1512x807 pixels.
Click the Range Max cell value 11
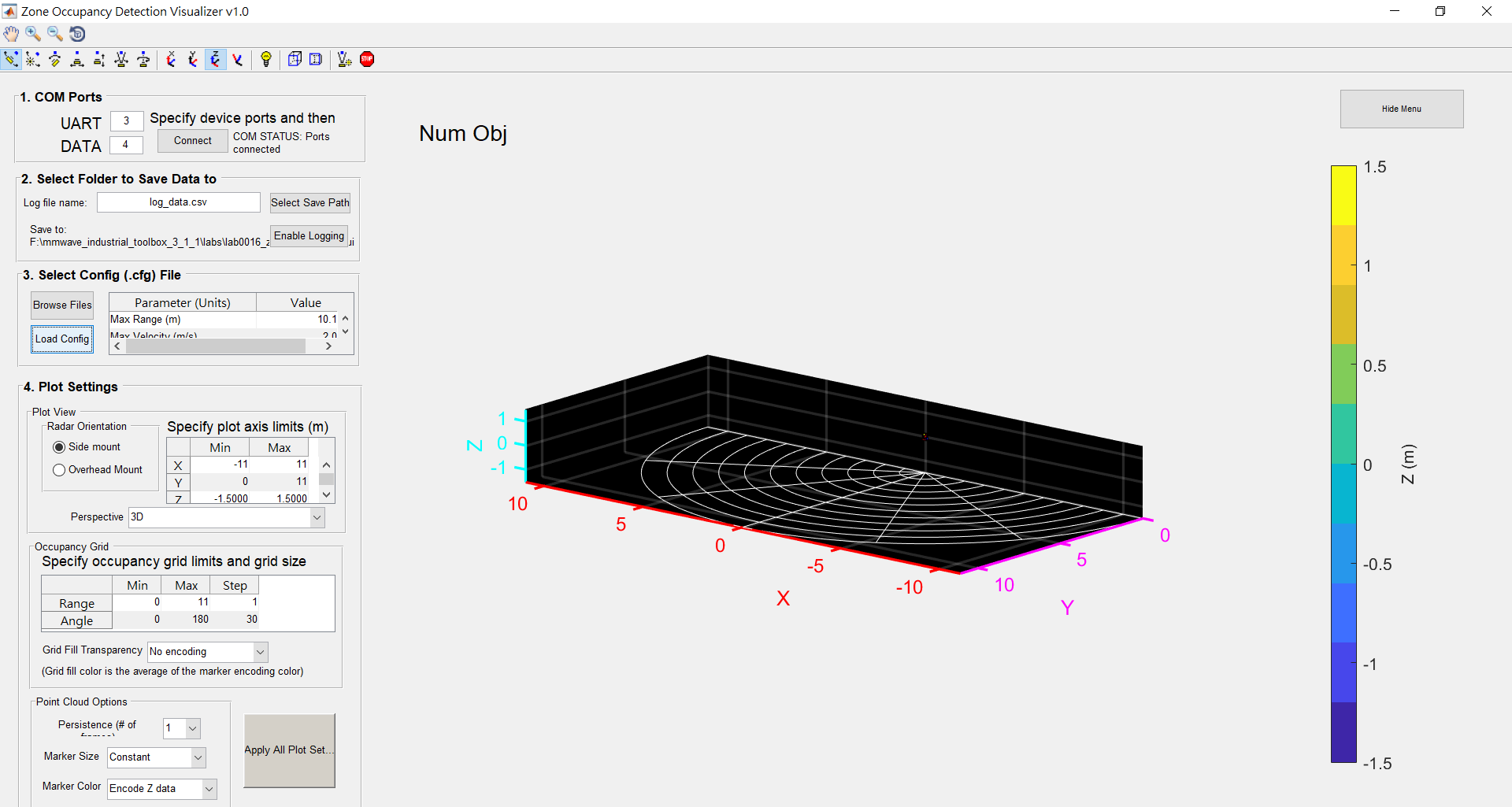pos(186,602)
